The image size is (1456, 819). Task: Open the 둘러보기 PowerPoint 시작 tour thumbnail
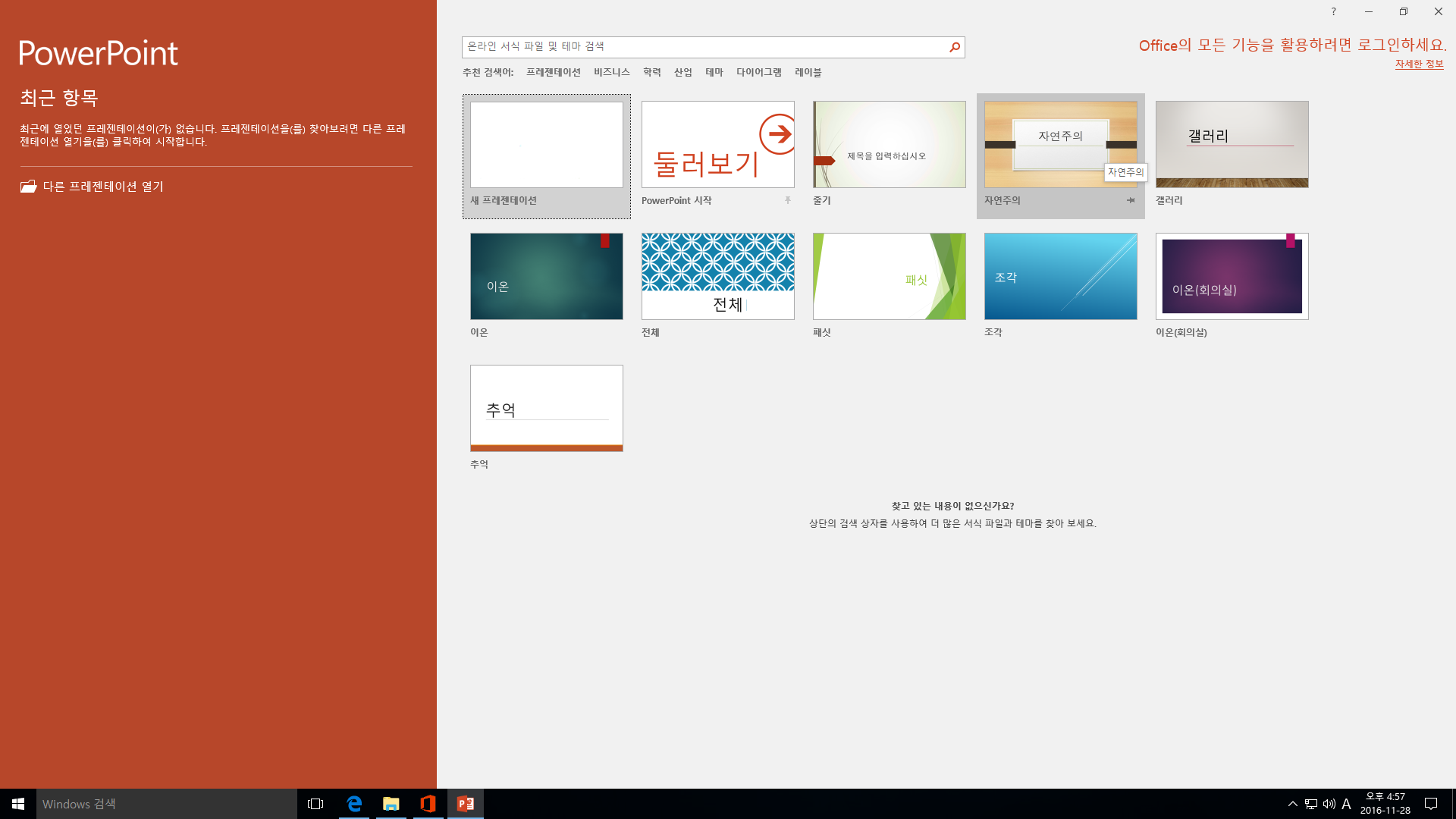tap(718, 145)
